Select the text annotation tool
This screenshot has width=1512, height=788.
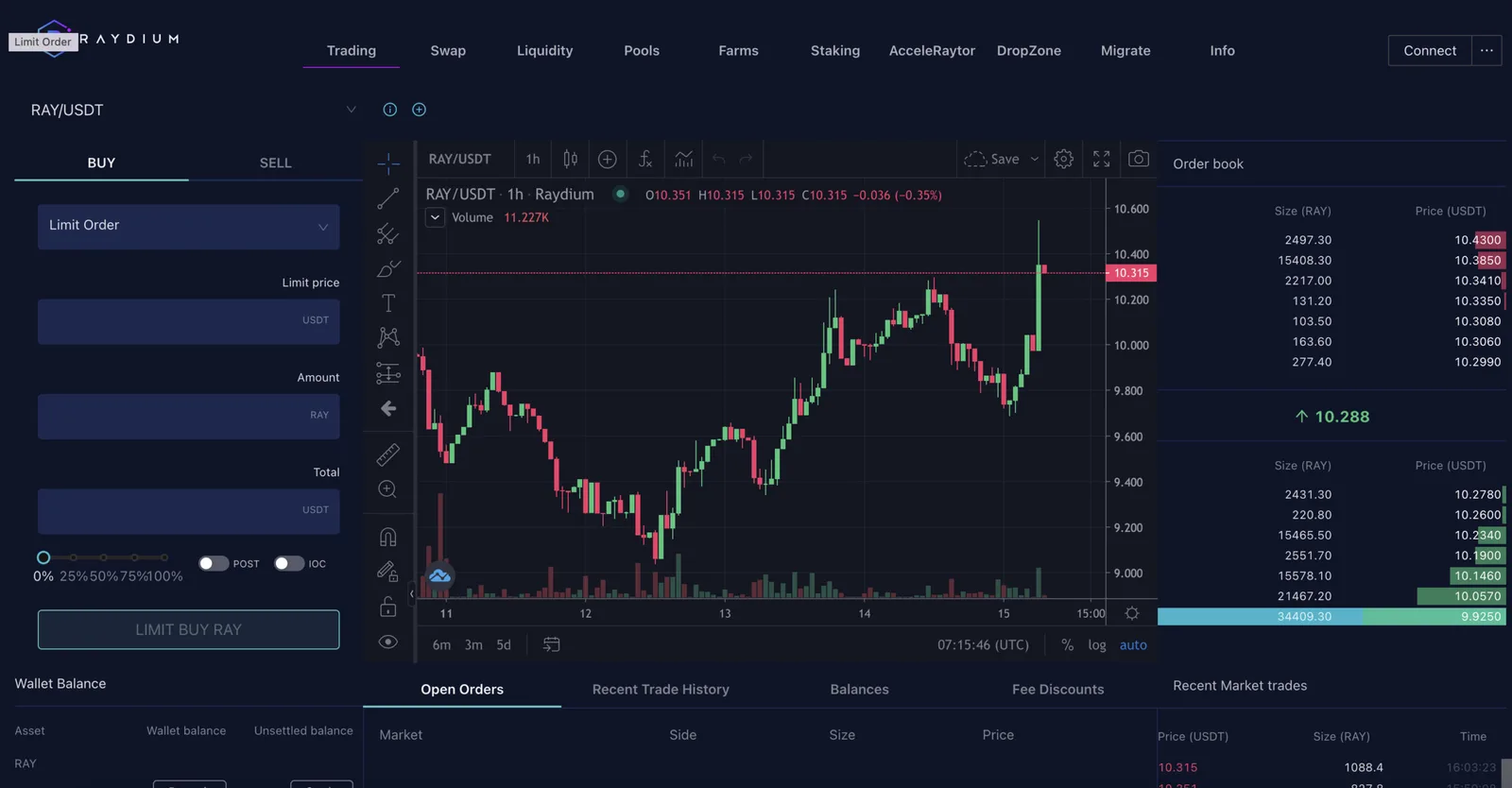(387, 303)
